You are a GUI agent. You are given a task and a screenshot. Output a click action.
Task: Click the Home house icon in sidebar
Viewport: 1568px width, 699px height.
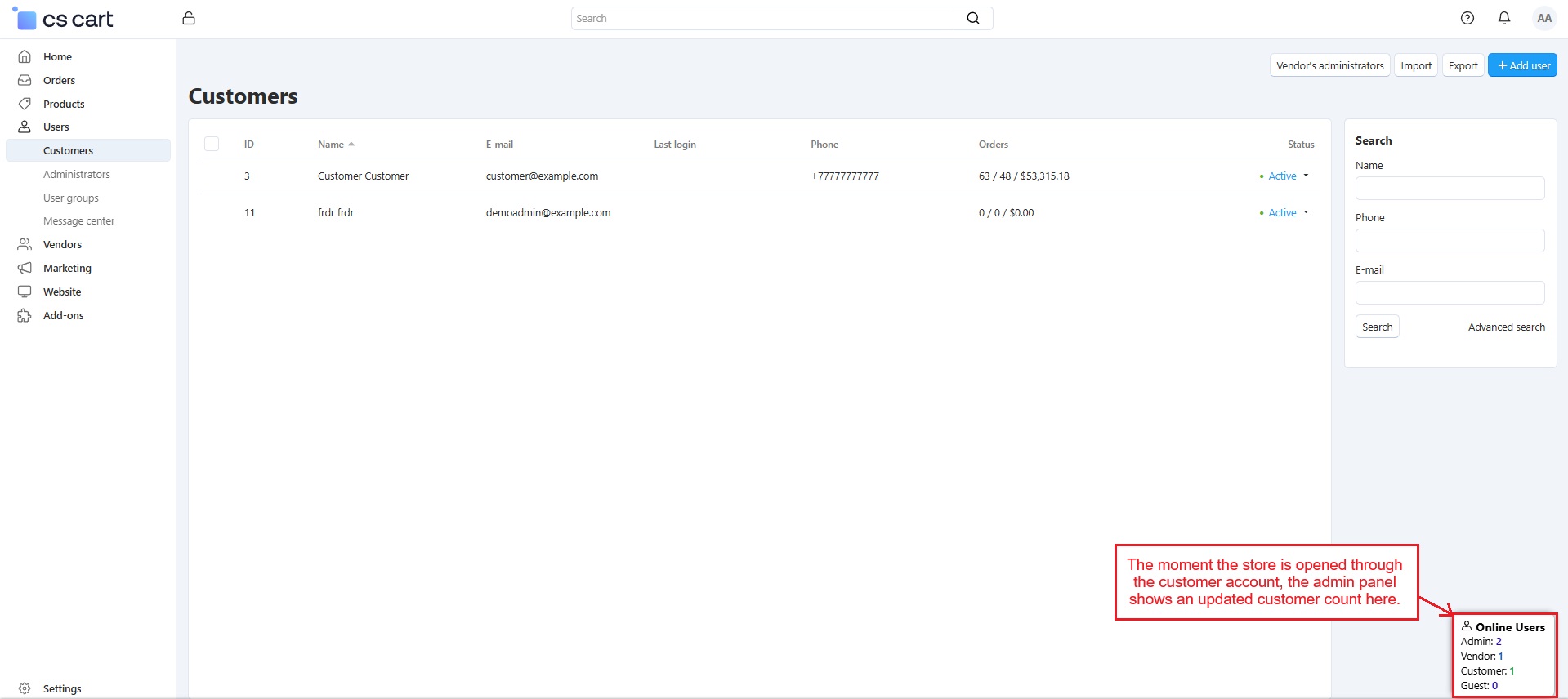click(x=25, y=56)
